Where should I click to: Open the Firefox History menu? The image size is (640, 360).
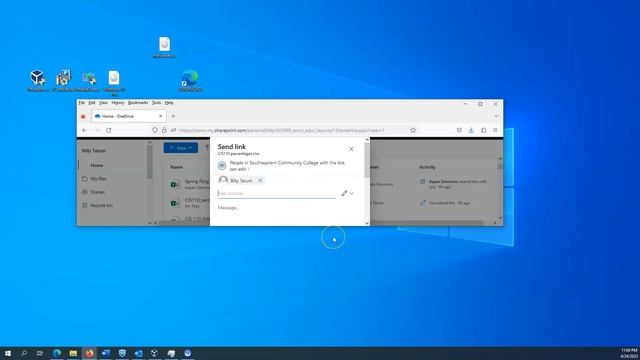[118, 103]
